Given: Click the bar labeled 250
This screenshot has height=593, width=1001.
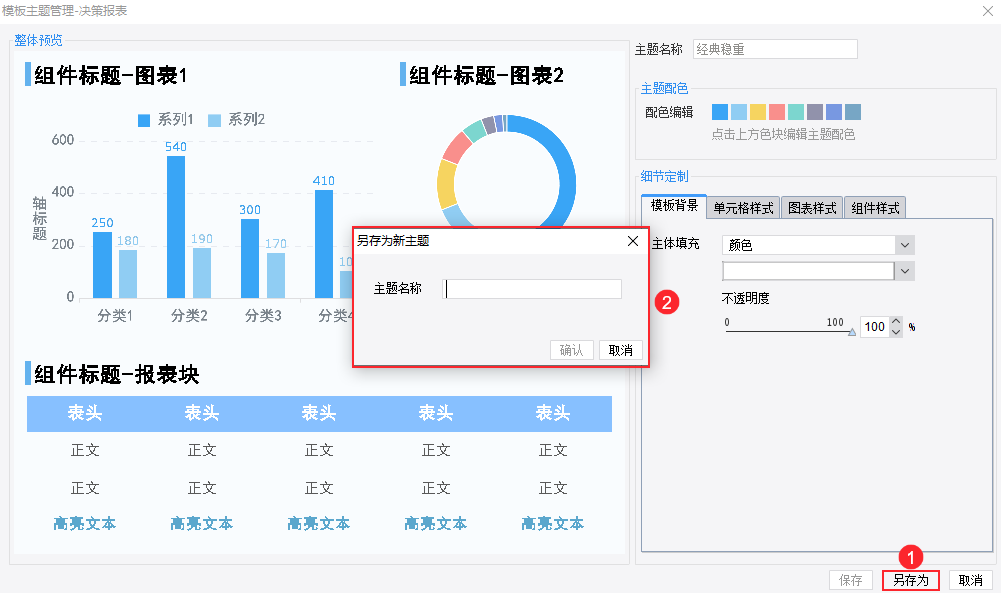Looking at the screenshot, I should [102, 264].
